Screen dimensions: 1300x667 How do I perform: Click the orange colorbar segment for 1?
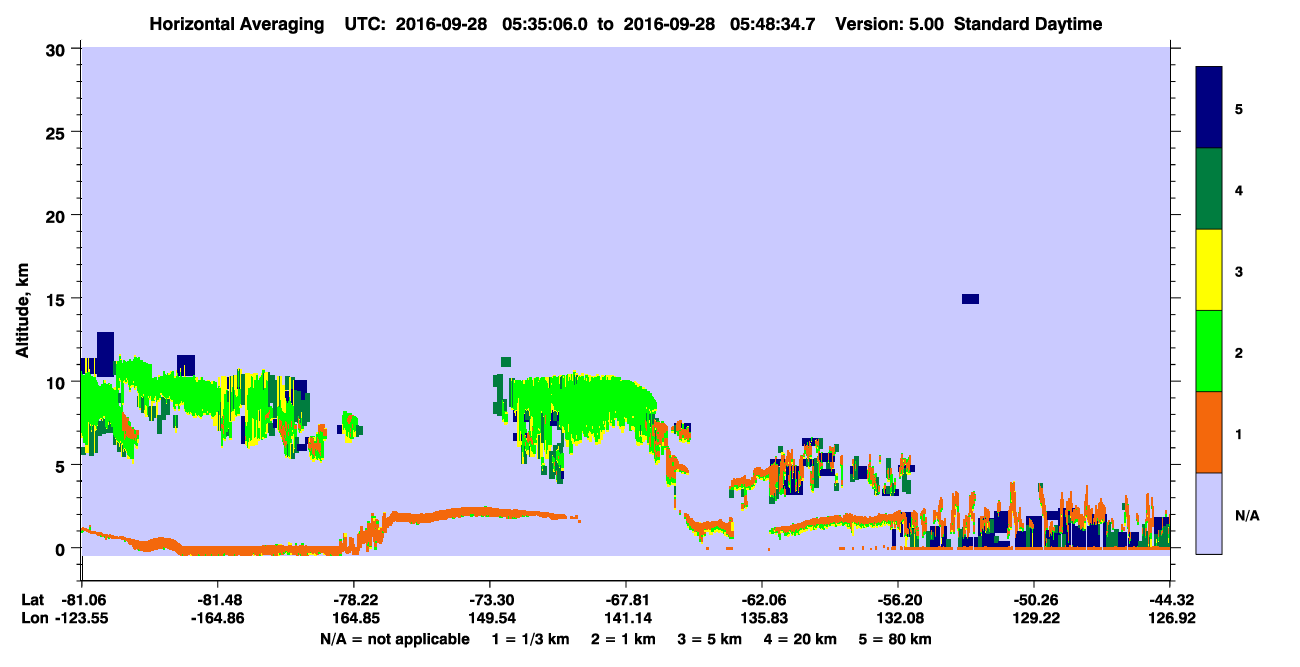(x=1209, y=432)
